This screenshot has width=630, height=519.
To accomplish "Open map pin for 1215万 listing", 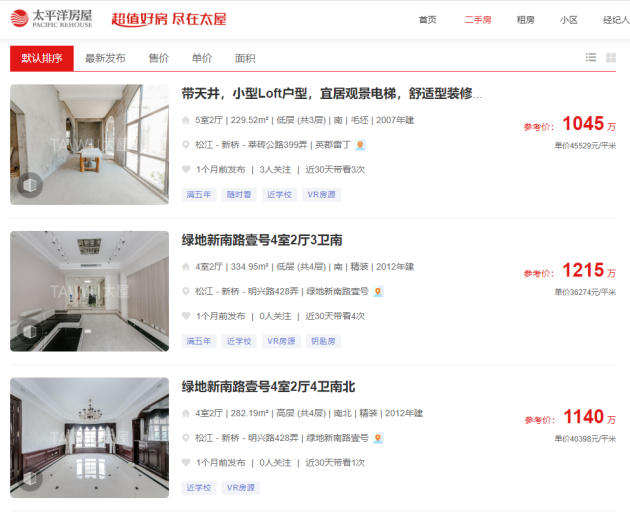I will click(x=378, y=292).
